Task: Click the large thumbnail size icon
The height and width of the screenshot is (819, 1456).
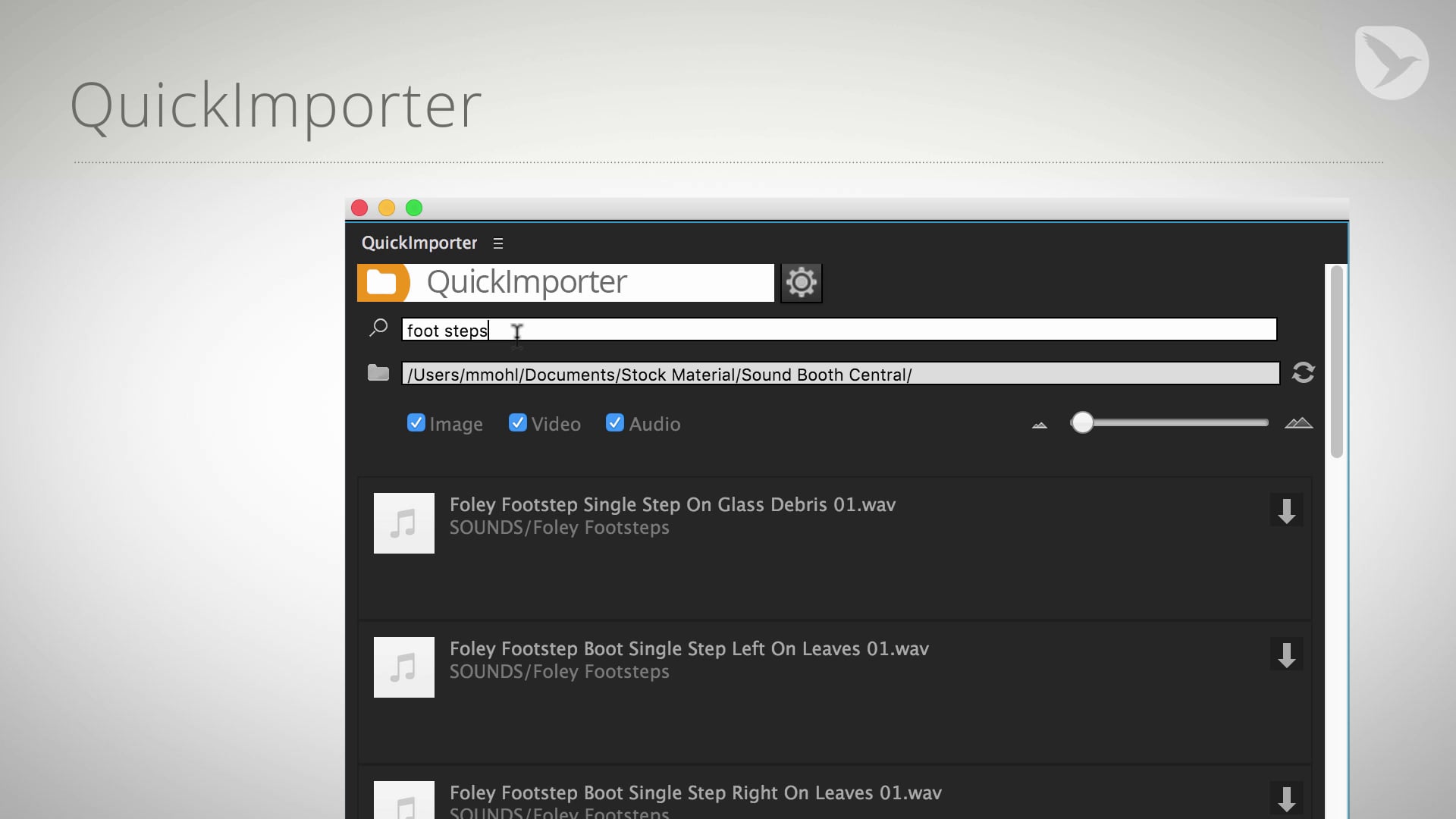Action: pyautogui.click(x=1298, y=425)
